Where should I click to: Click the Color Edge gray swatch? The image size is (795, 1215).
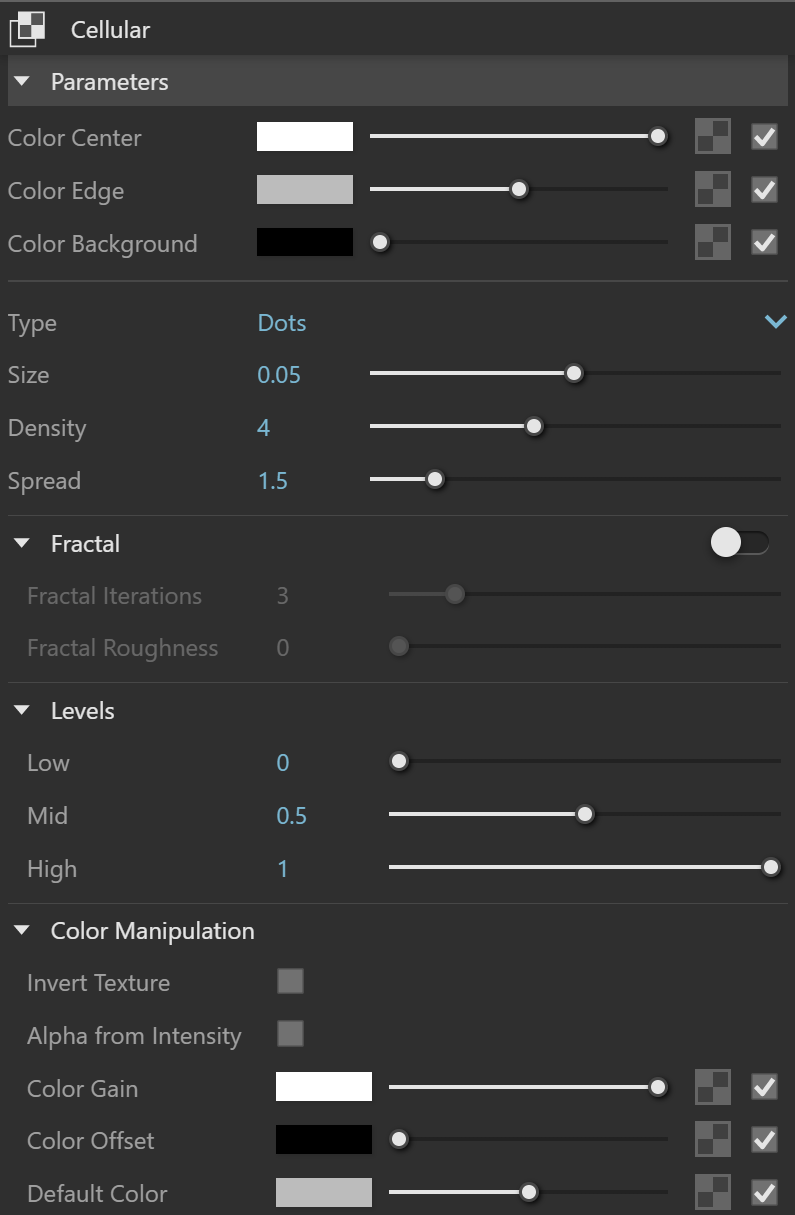click(305, 190)
